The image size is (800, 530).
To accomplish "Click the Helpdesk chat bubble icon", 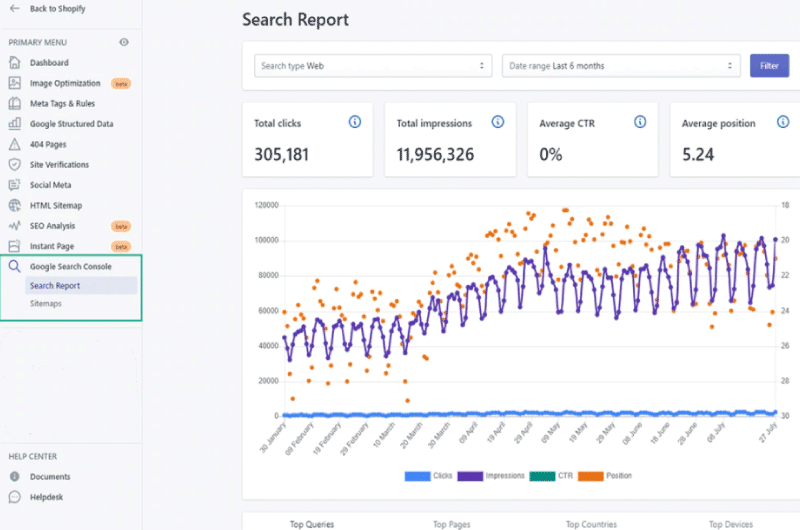I will [x=15, y=497].
